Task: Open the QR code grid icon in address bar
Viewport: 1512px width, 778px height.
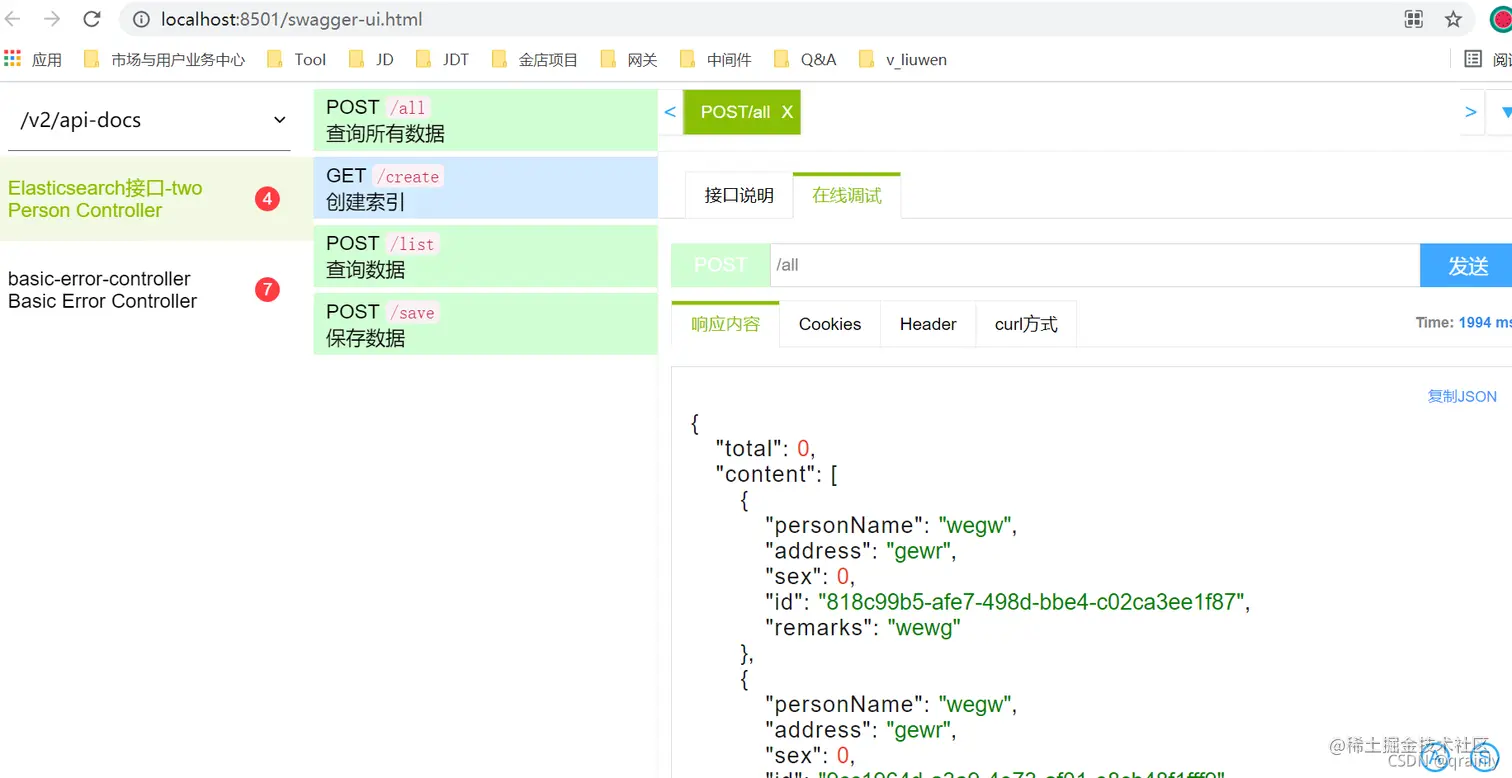Action: coord(1413,19)
